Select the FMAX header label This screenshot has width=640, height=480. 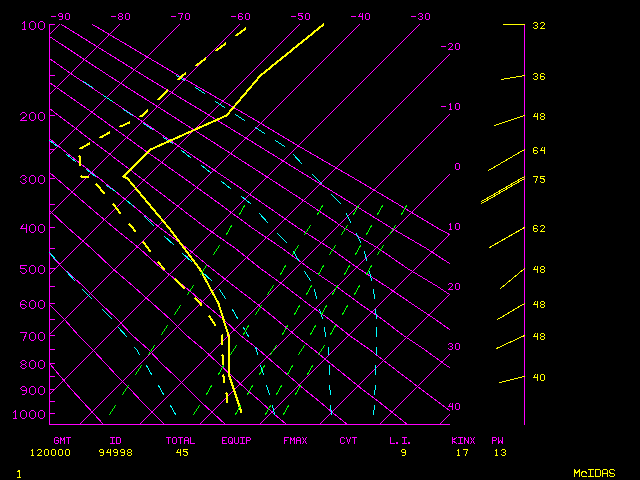click(296, 440)
